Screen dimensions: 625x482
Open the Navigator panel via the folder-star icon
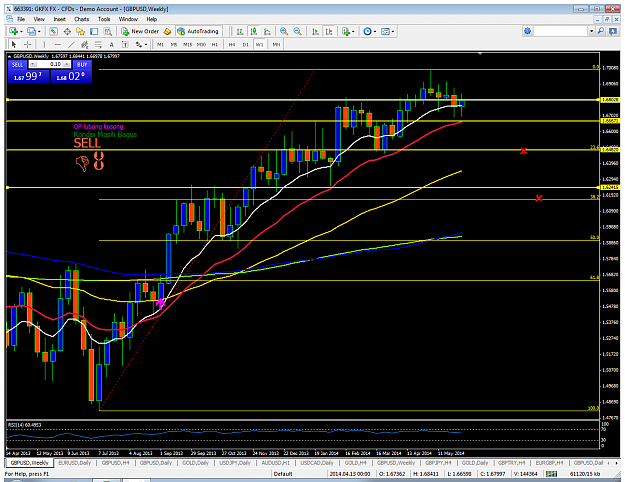point(81,31)
